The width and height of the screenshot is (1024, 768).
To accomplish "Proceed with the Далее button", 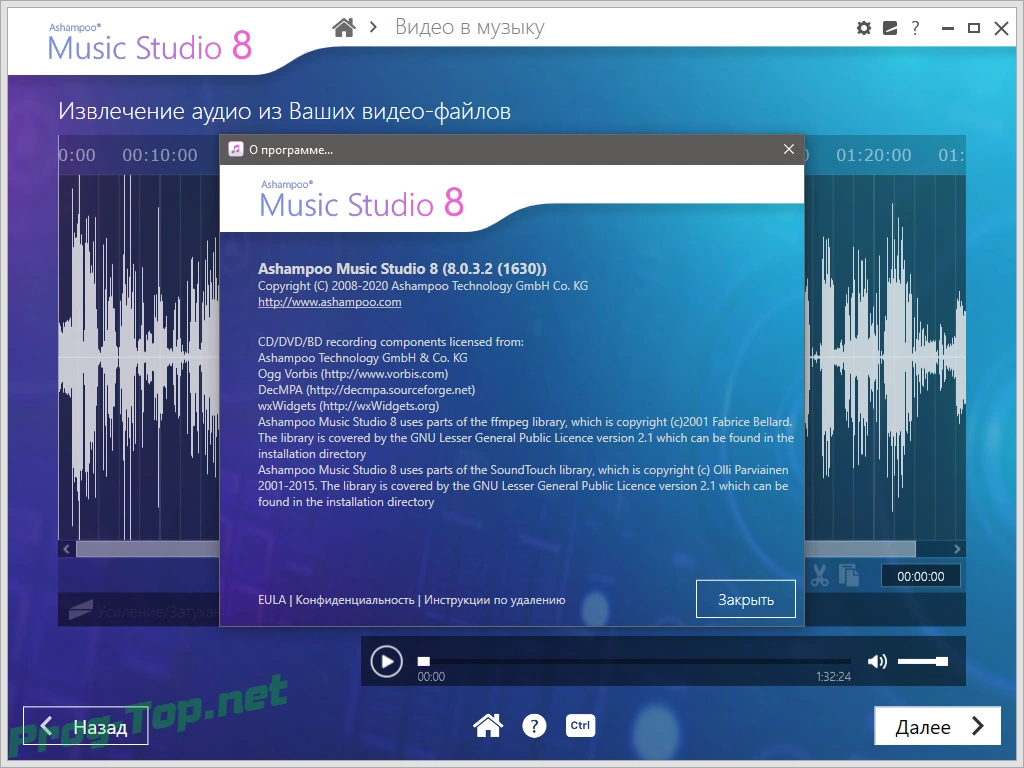I will (x=937, y=726).
